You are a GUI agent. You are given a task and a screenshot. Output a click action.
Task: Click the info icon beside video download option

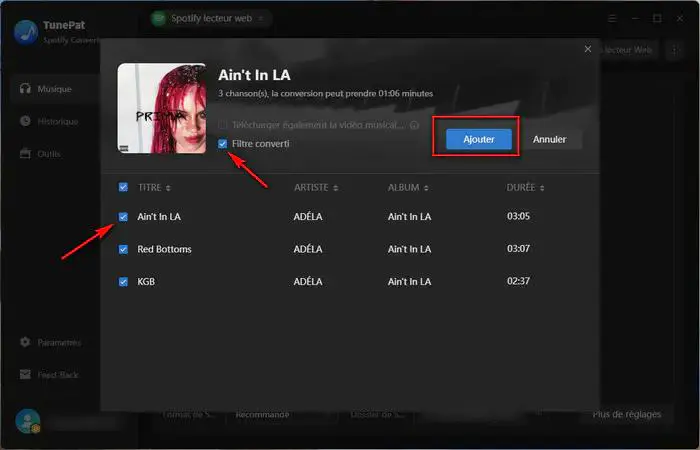(414, 125)
